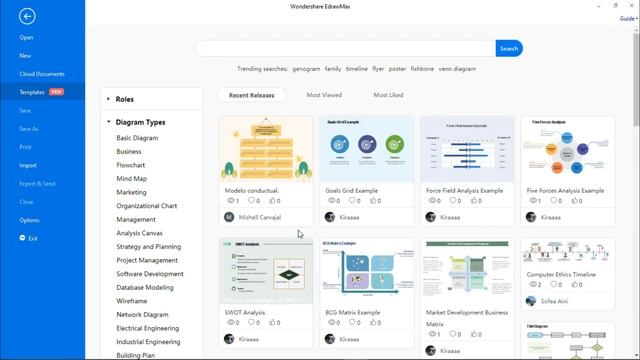Click Kiraaaa avatar under Five Forces Analysis
This screenshot has width=640, height=360.
531,217
